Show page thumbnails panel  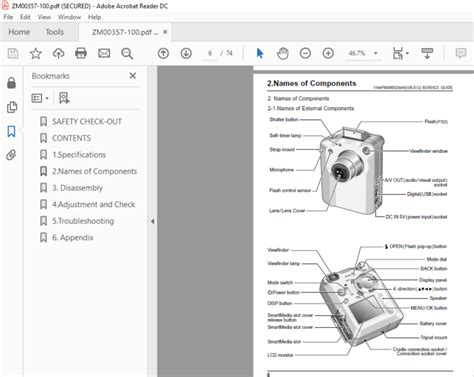pos(12,107)
